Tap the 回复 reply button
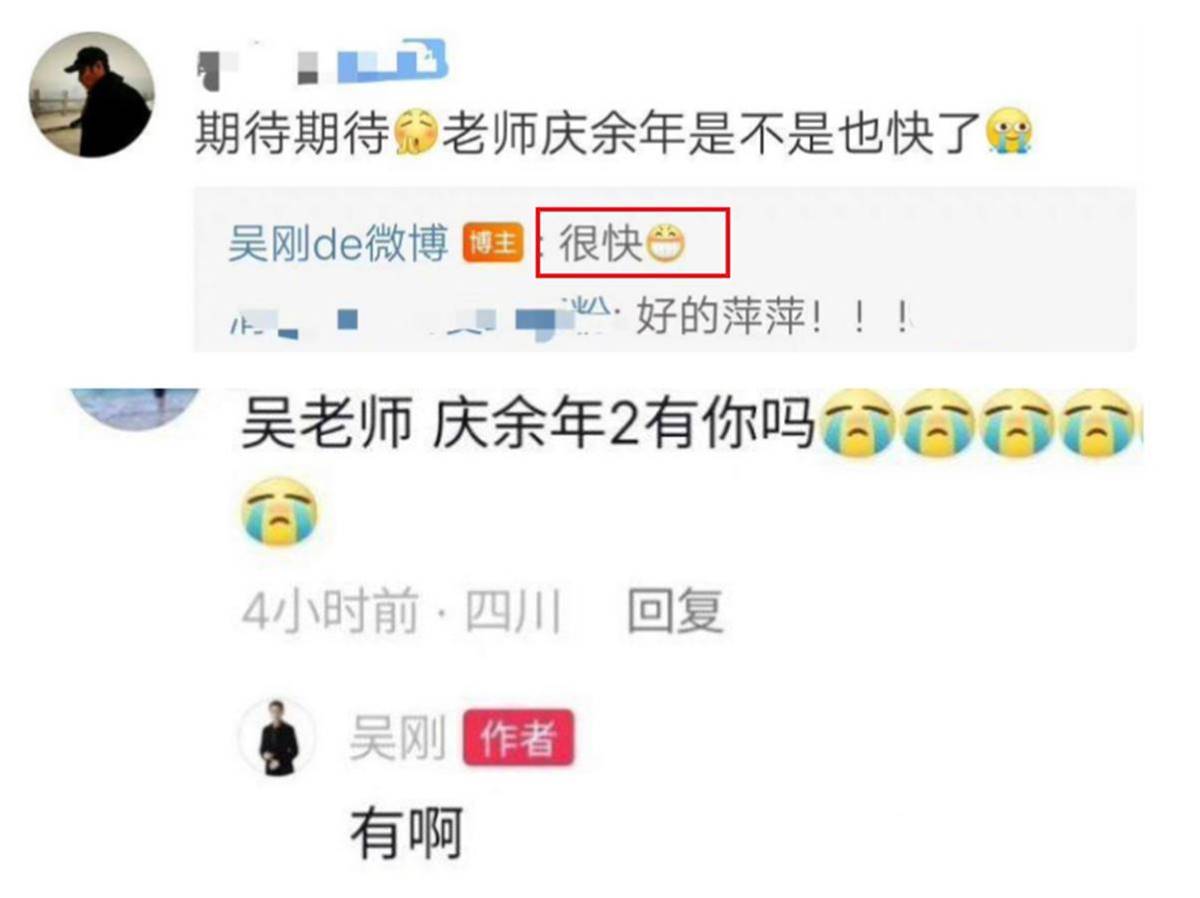Screen dimensions: 1200x898 pos(675,611)
